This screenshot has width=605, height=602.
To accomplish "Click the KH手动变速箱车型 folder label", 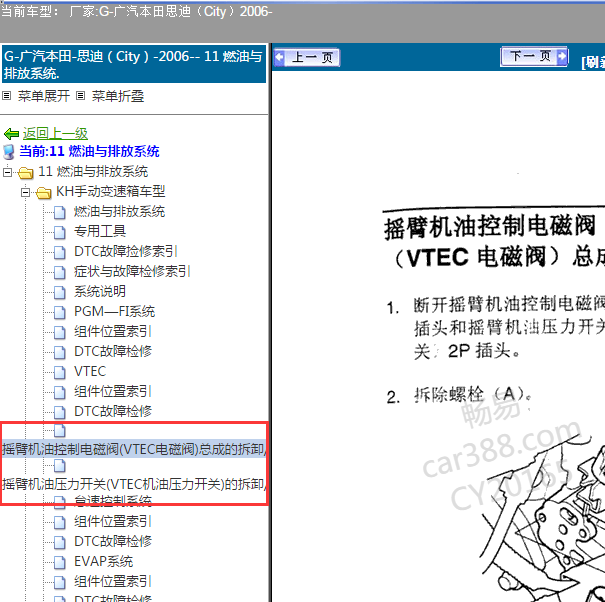I will pyautogui.click(x=111, y=191).
